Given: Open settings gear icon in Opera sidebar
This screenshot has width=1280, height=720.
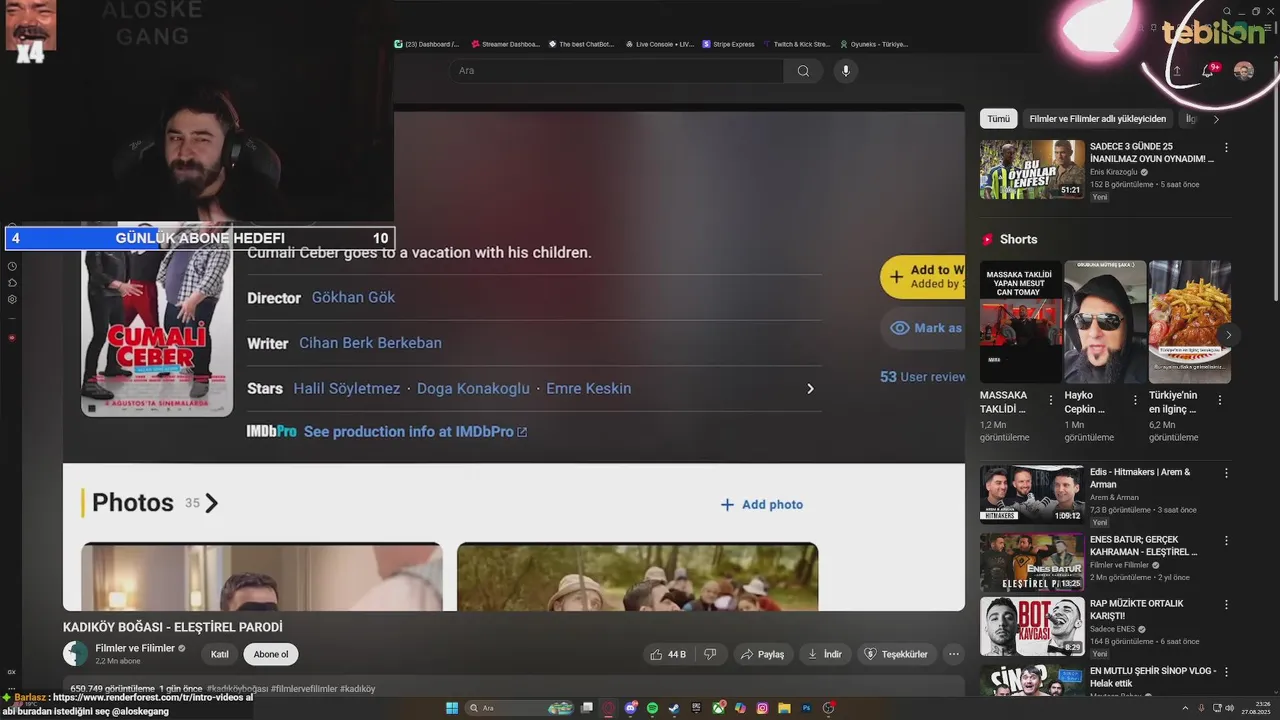Looking at the screenshot, I should coord(12,299).
